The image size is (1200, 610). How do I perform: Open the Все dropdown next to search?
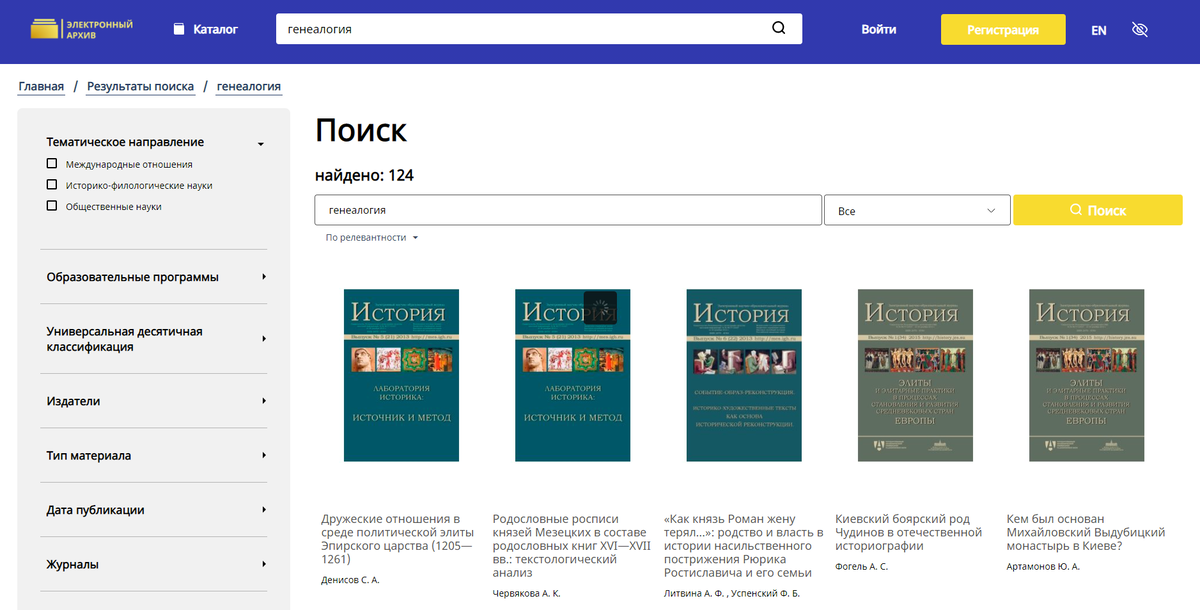click(x=917, y=209)
